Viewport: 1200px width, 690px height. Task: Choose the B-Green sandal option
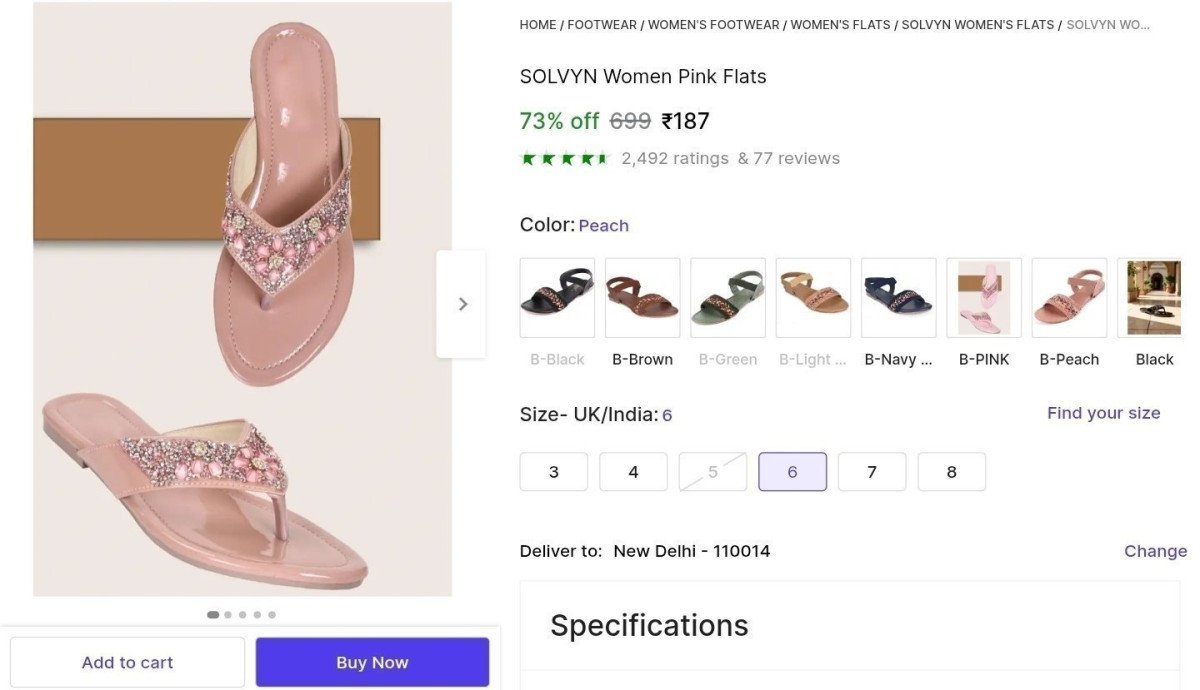coord(727,297)
